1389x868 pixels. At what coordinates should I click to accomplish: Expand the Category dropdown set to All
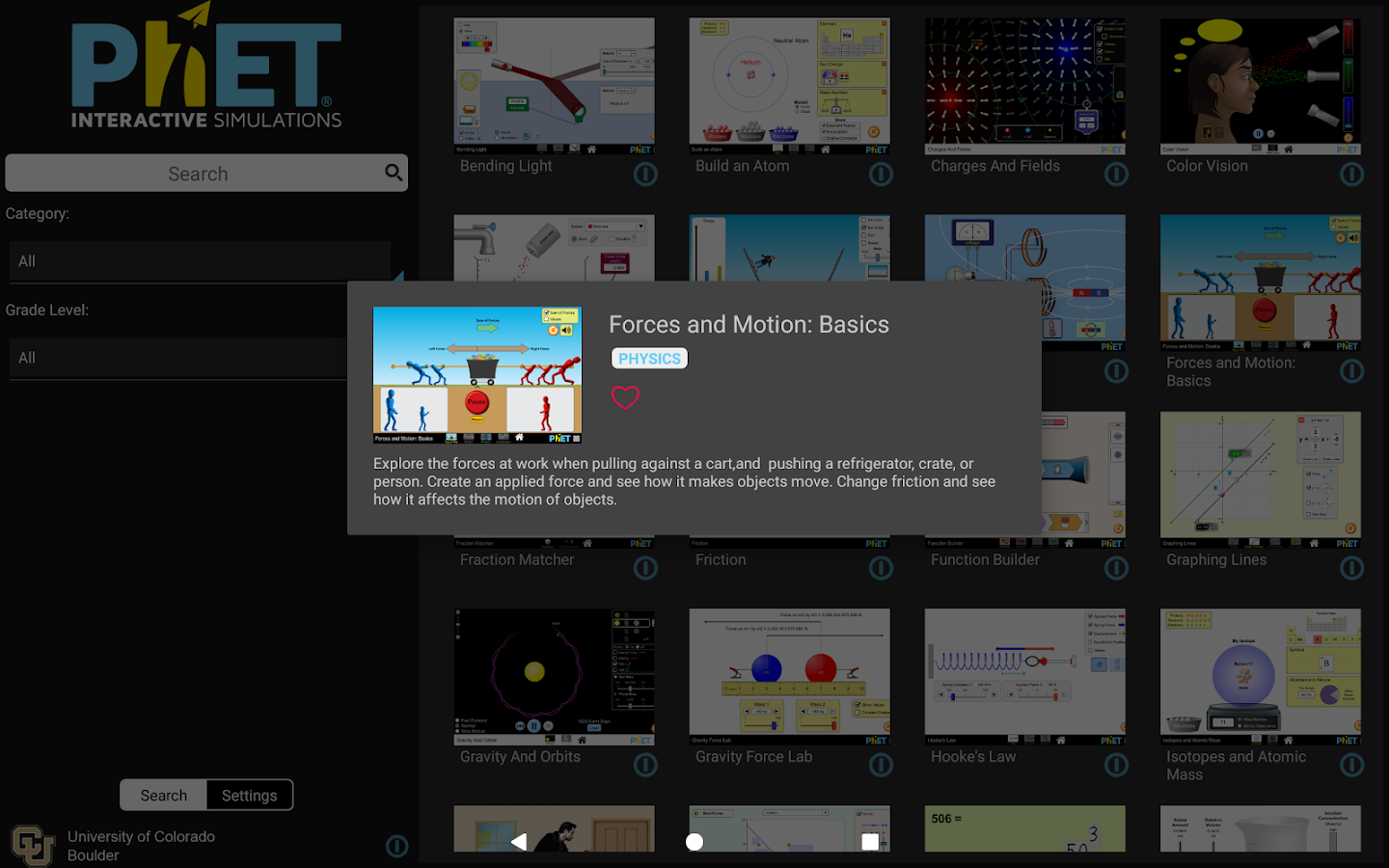pyautogui.click(x=200, y=261)
